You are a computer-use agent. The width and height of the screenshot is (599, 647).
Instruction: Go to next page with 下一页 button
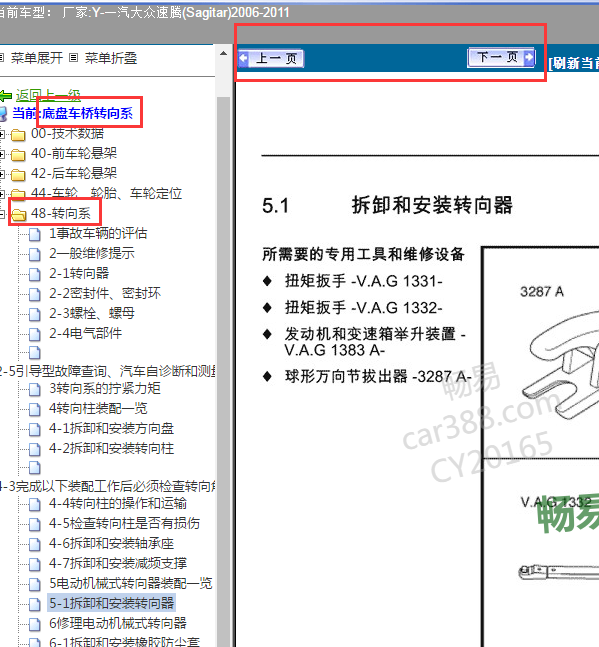tap(501, 57)
